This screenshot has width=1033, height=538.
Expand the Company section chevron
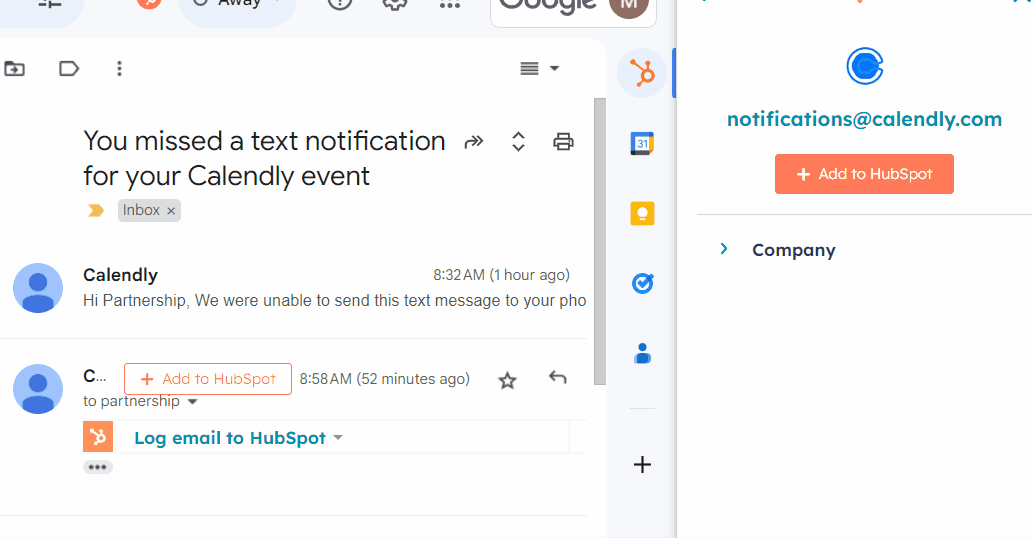[724, 249]
